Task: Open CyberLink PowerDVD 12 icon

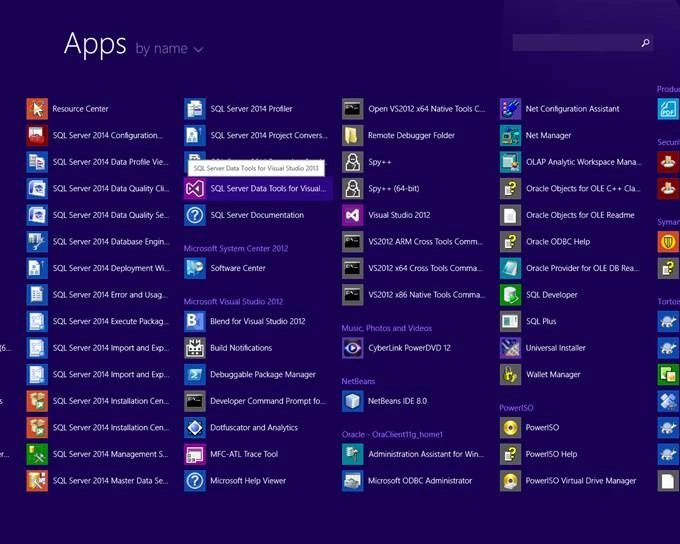Action: [353, 347]
